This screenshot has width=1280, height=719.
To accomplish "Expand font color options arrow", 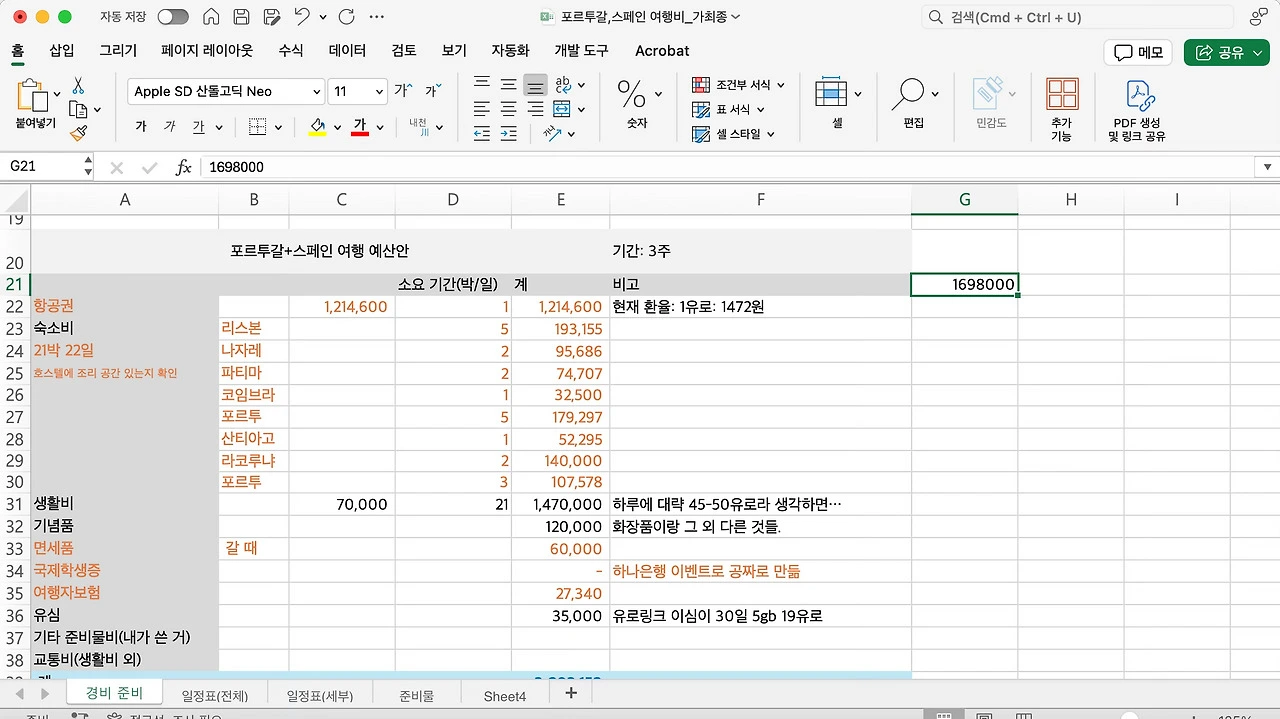I will pyautogui.click(x=381, y=128).
